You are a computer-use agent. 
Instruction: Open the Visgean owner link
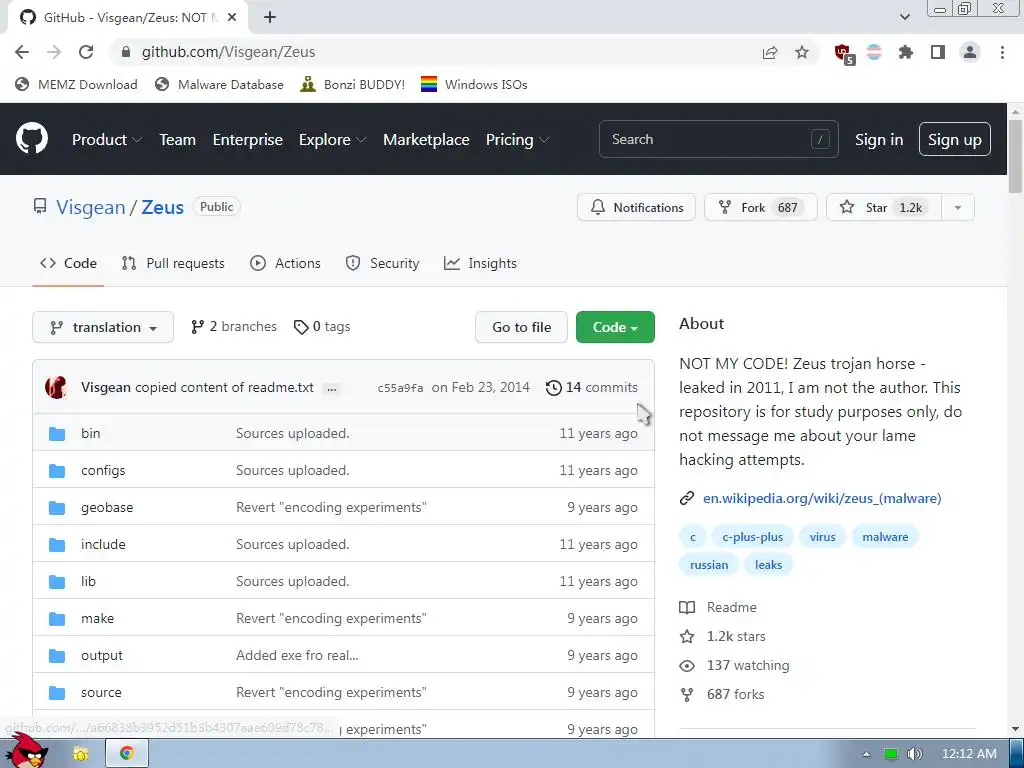[90, 207]
